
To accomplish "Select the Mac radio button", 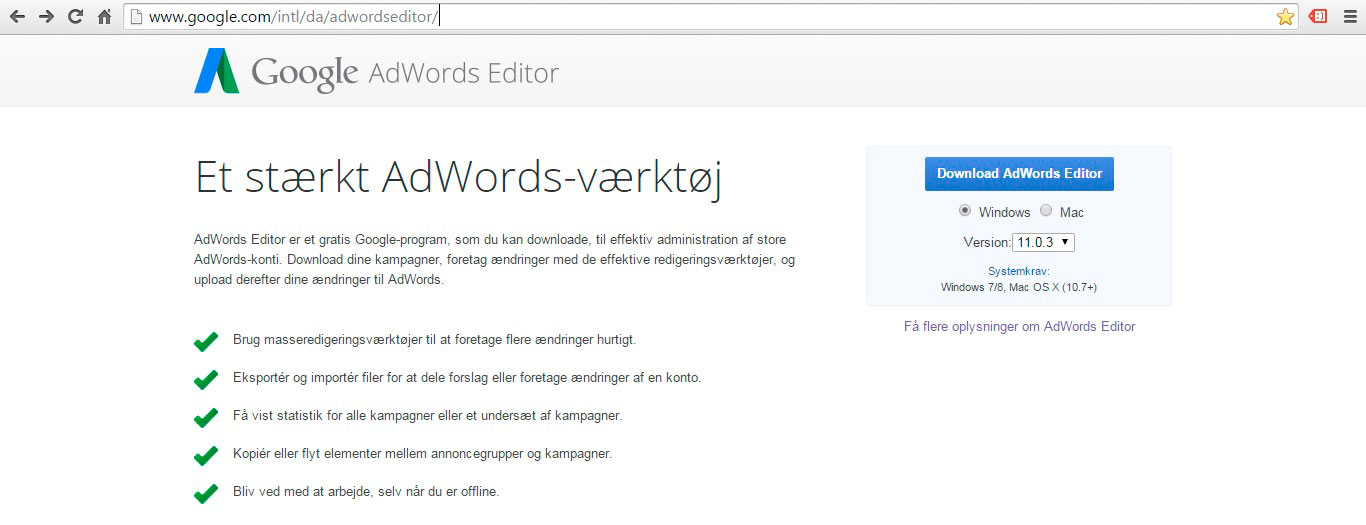I will [1046, 211].
